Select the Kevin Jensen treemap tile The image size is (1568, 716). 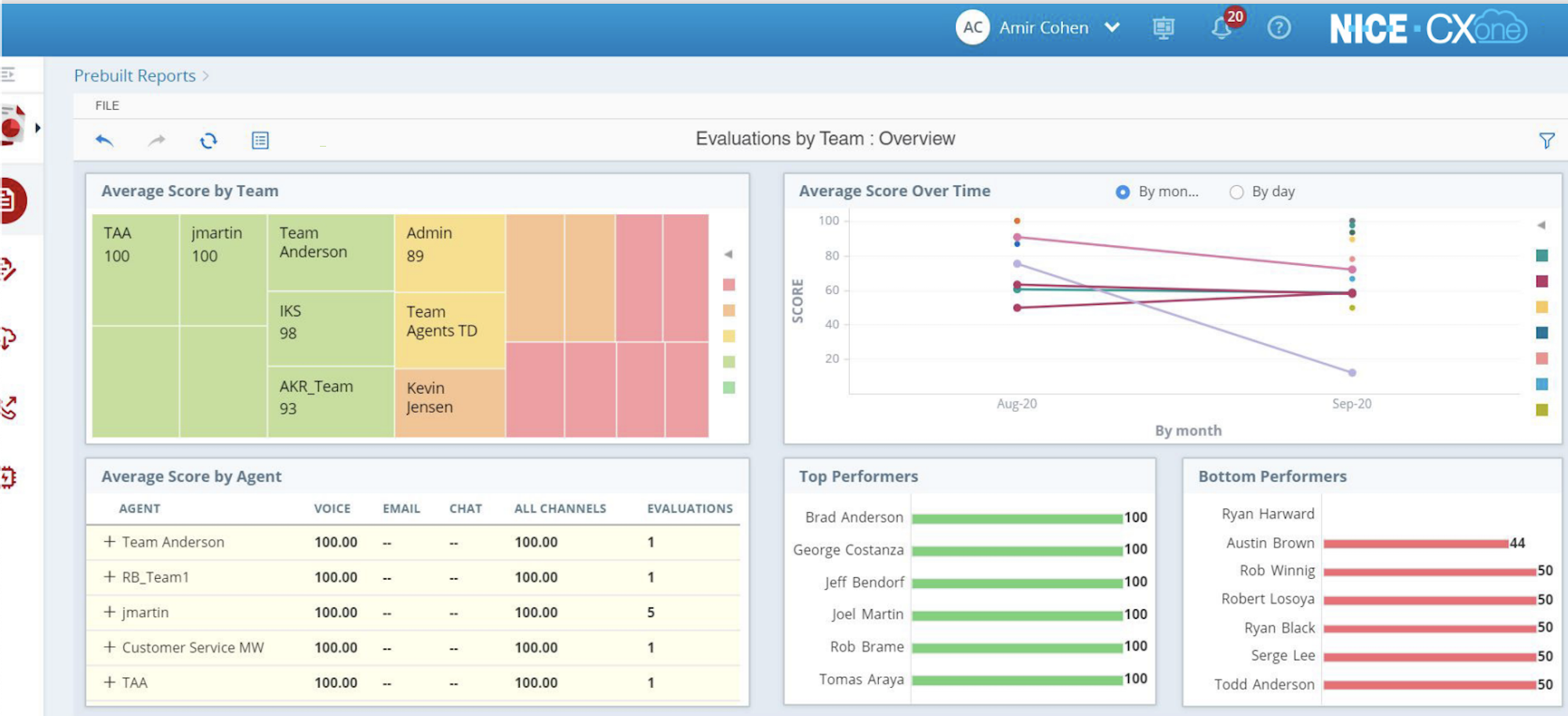[x=450, y=402]
